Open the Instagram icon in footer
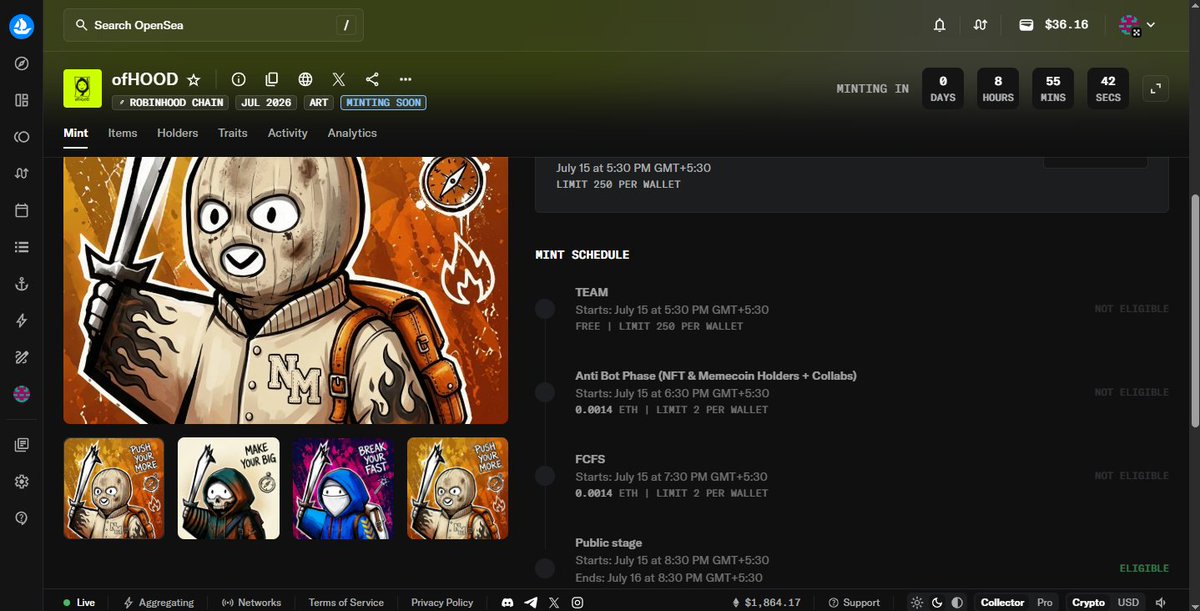Image resolution: width=1200 pixels, height=611 pixels. (x=577, y=603)
